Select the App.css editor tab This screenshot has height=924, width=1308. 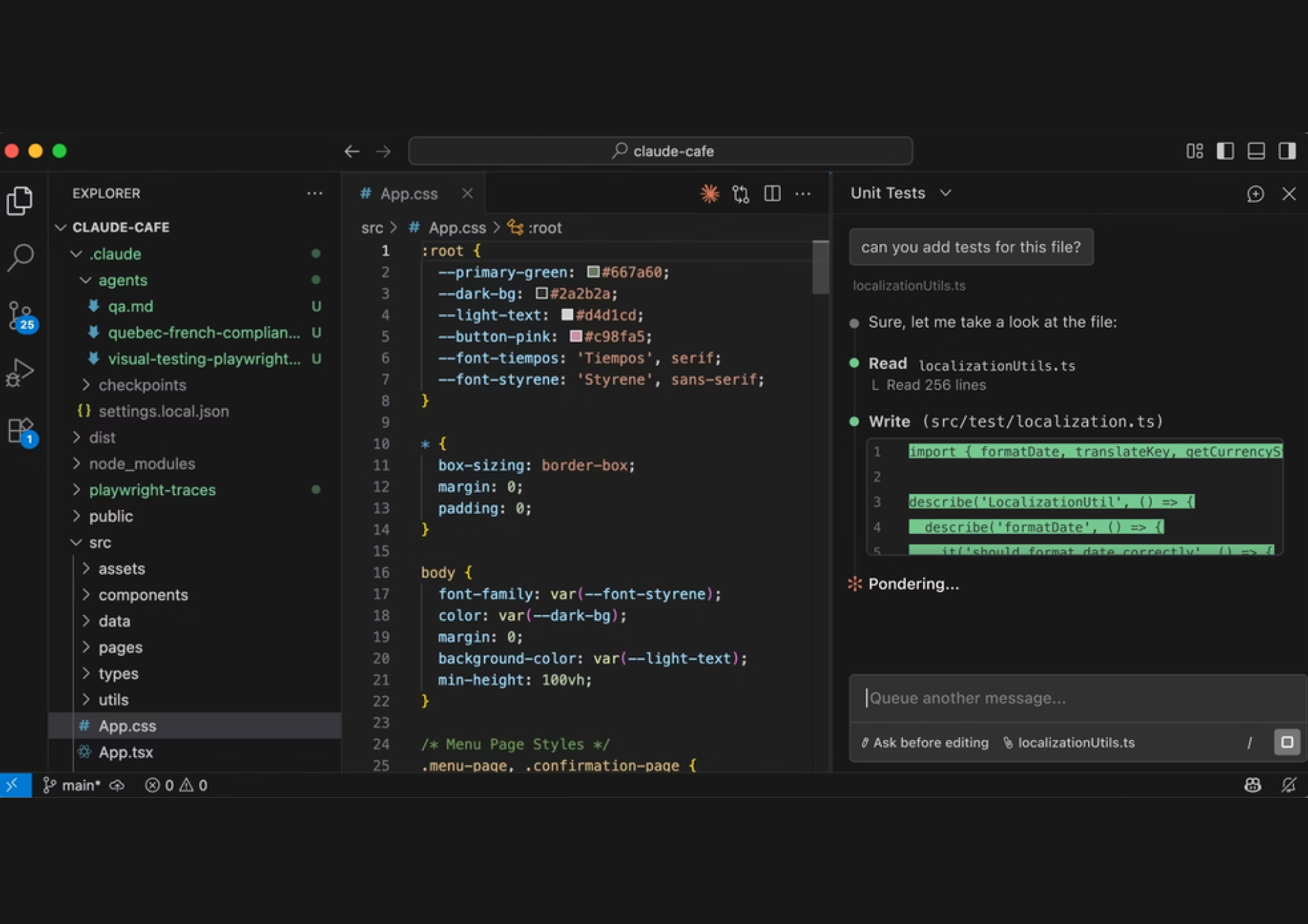click(408, 194)
